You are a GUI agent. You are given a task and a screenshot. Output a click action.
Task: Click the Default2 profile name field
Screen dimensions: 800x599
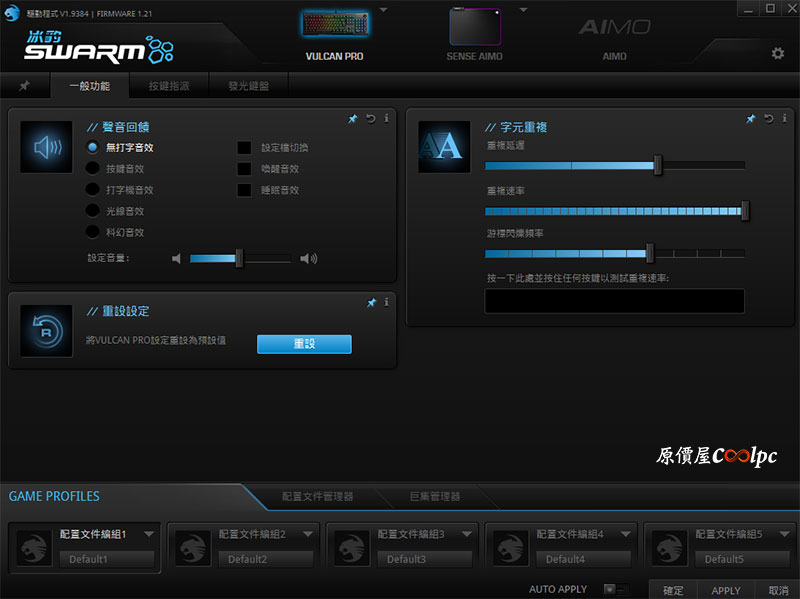pyautogui.click(x=266, y=559)
